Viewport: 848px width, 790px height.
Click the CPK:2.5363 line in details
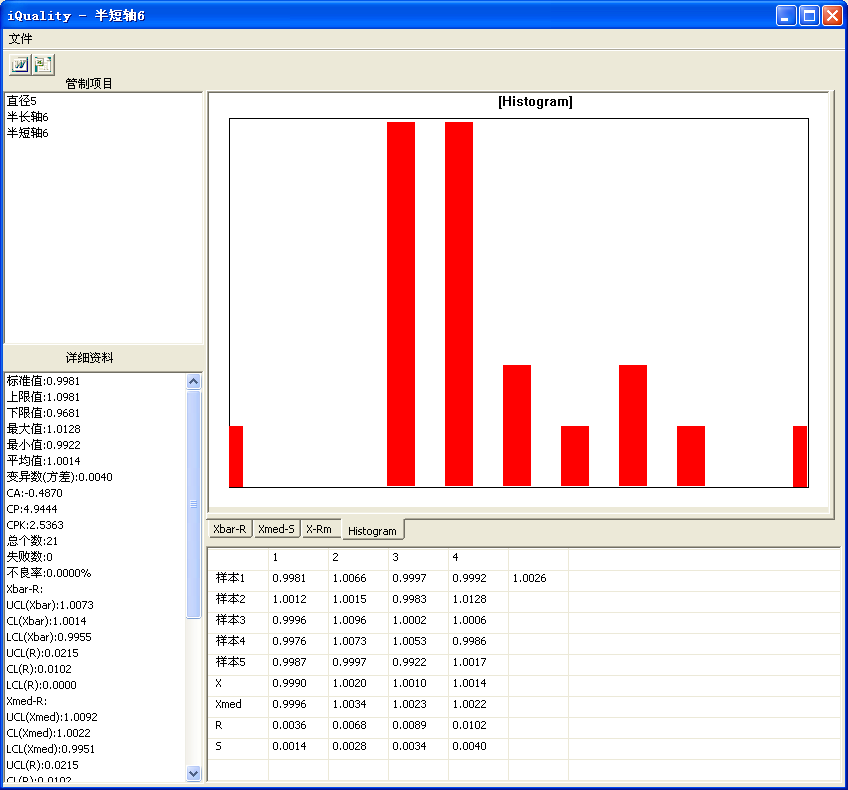[x=35, y=525]
